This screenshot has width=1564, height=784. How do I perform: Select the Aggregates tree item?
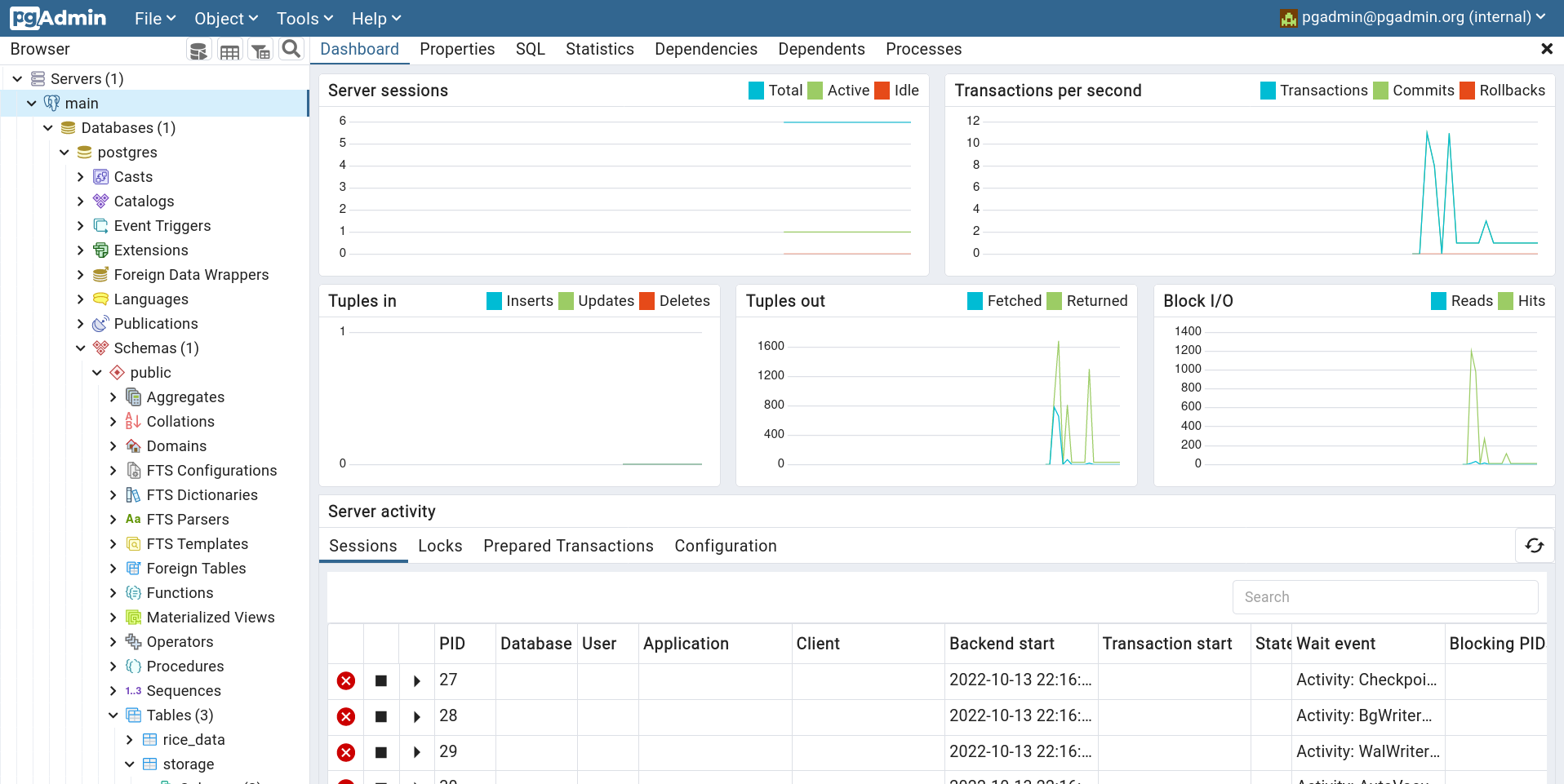[x=185, y=397]
